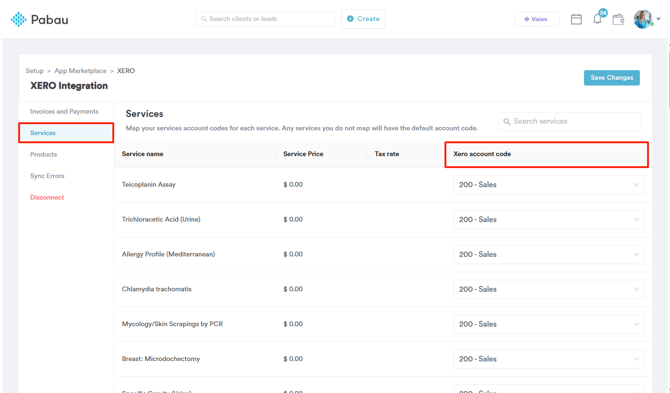Expand the arrow next to profile avatar
The height and width of the screenshot is (393, 670).
tap(658, 19)
